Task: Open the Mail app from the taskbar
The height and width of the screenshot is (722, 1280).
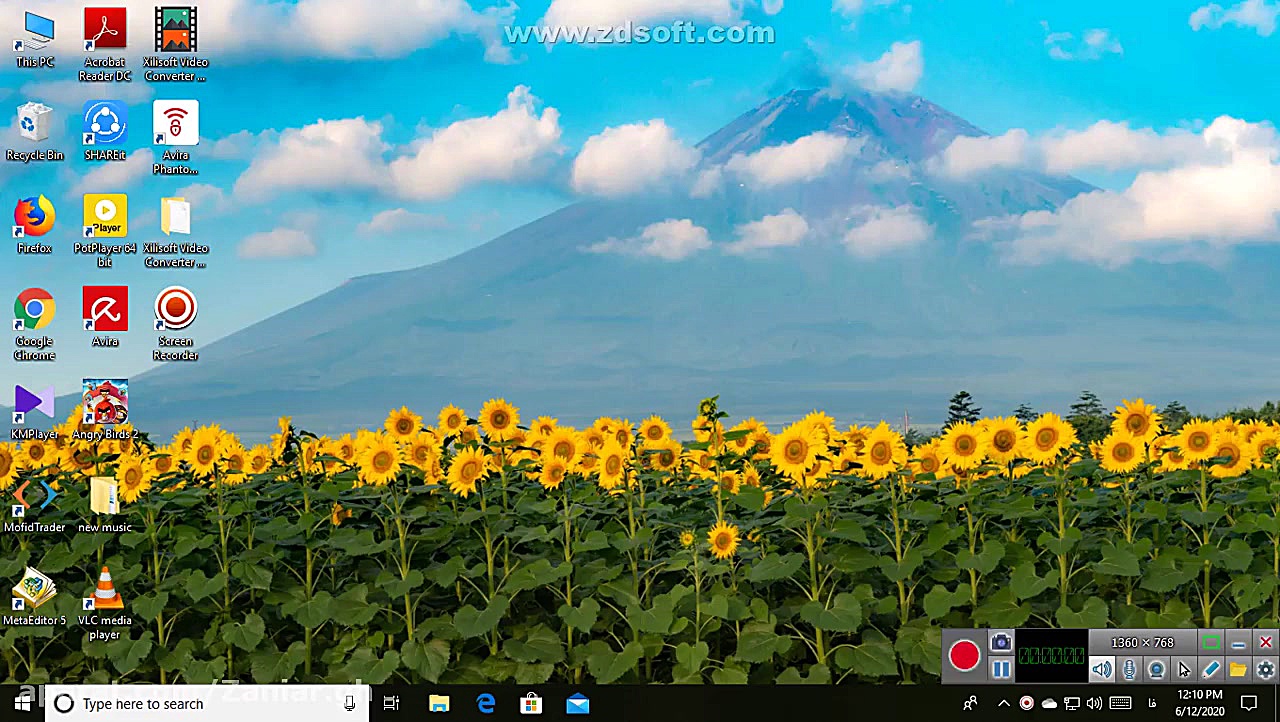Action: (578, 704)
